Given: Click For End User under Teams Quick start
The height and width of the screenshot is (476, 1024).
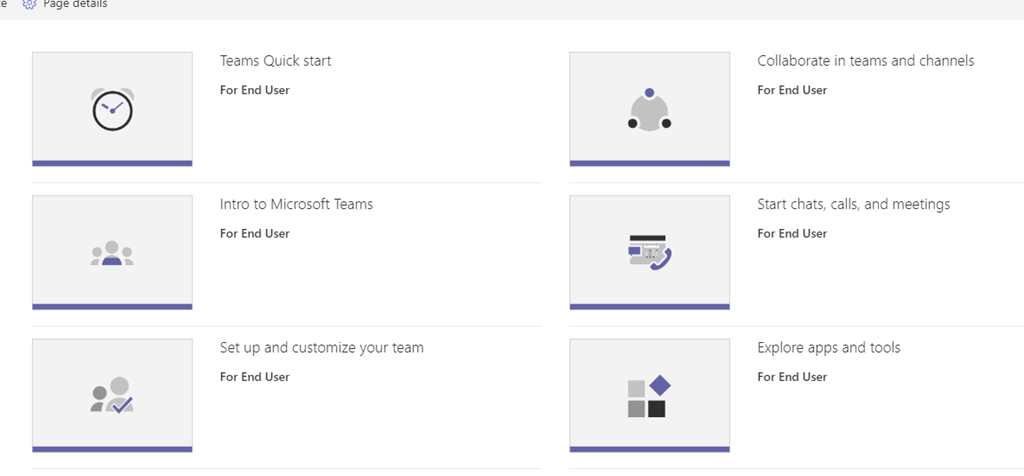Looking at the screenshot, I should tap(254, 90).
